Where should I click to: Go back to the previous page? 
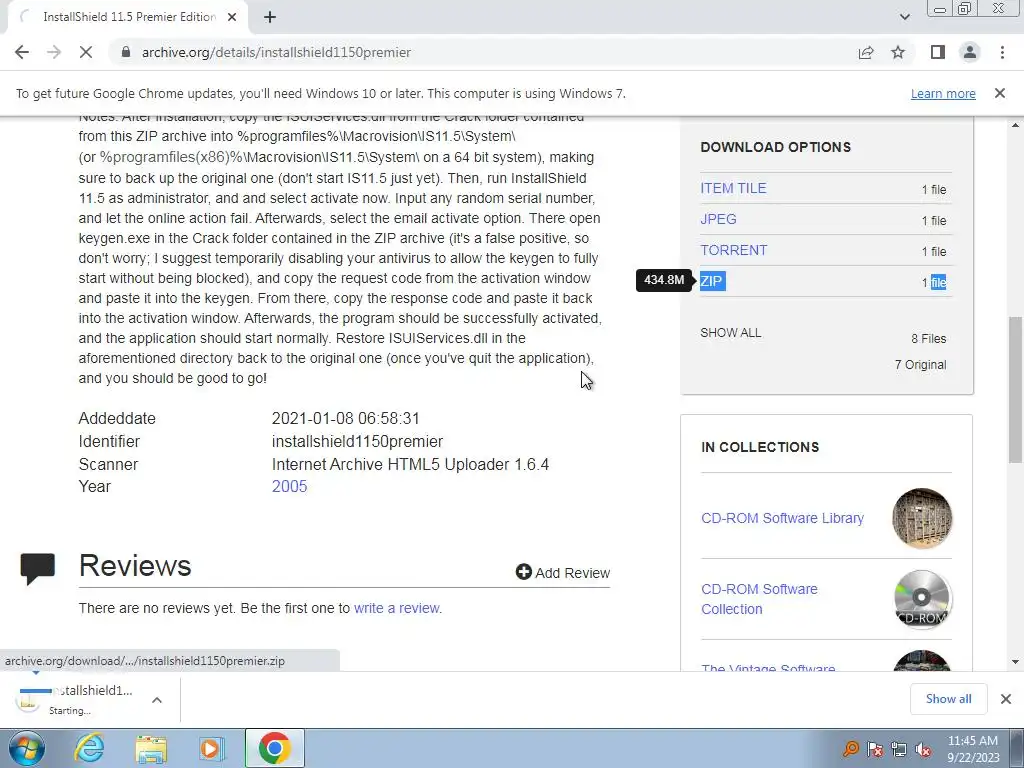tap(22, 52)
